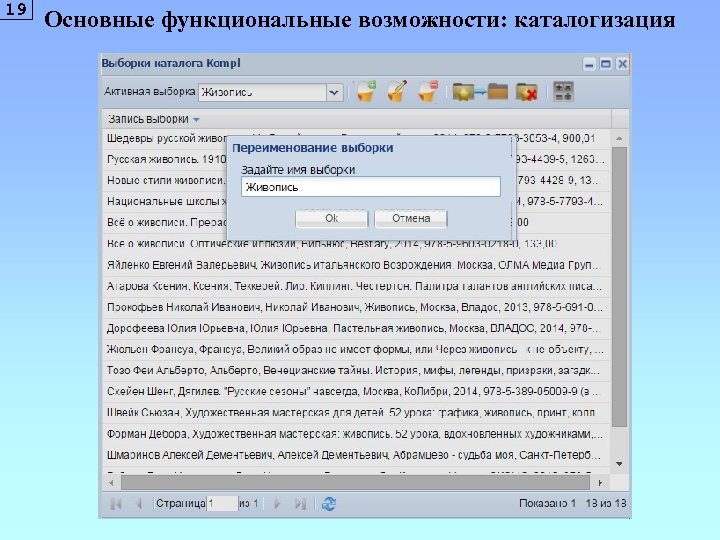Viewport: 720px width, 540px height.
Task: Open the Активная выборка dropdown arrow
Action: 334,92
